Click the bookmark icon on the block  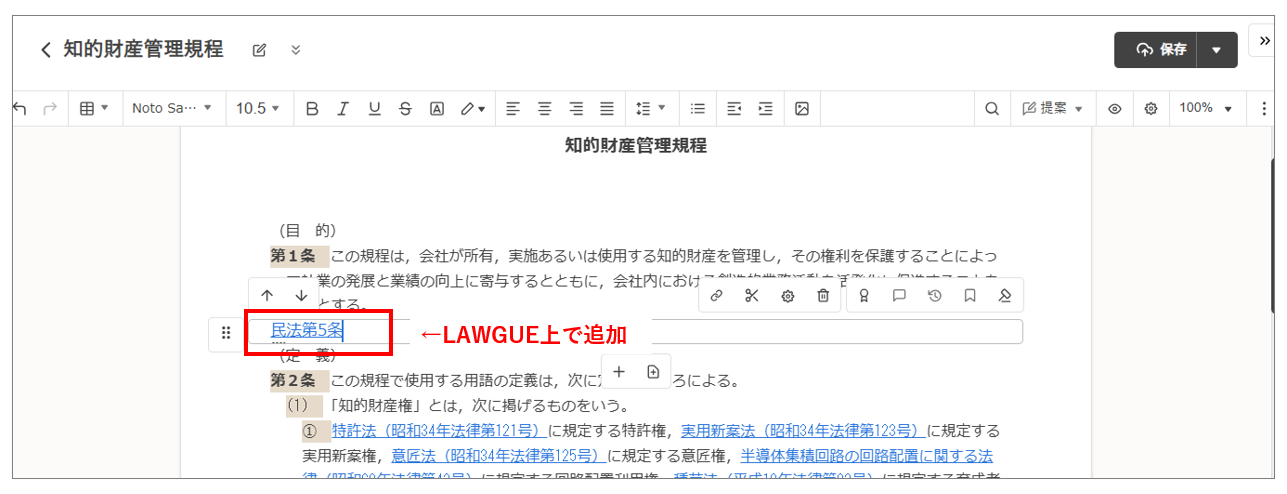[969, 296]
